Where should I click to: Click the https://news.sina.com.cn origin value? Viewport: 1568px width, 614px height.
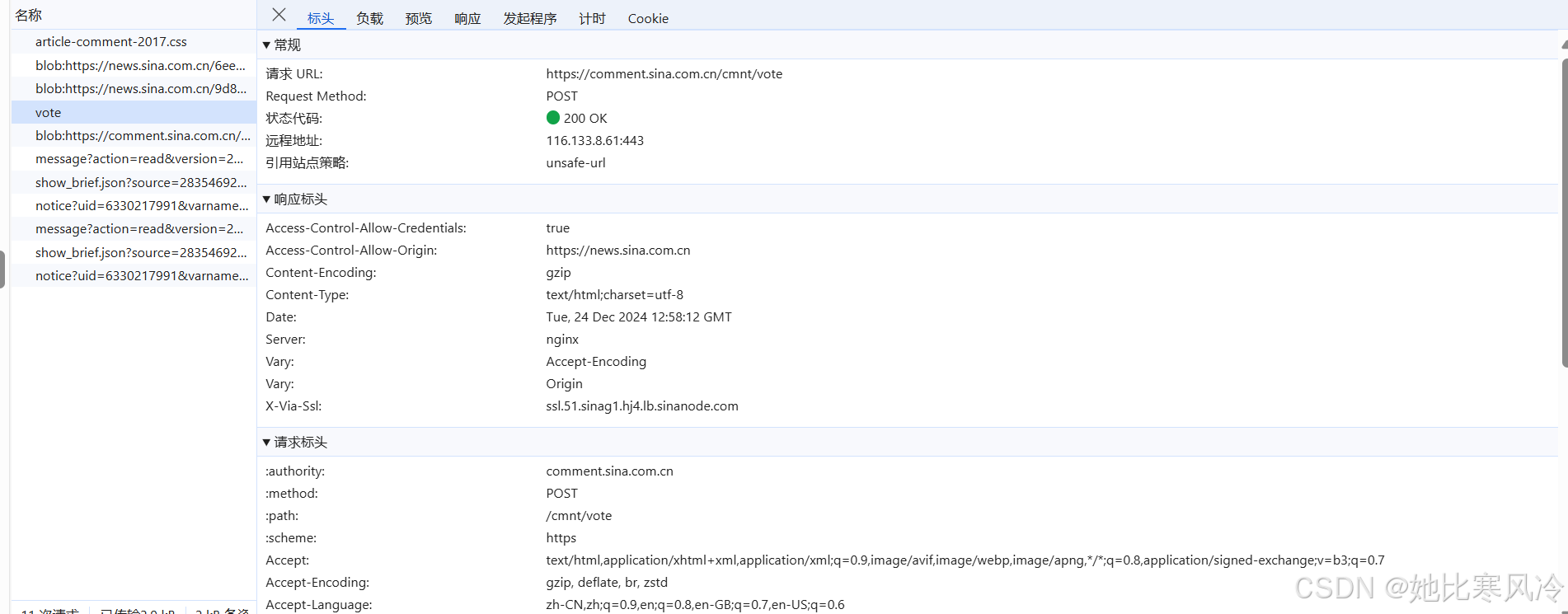[x=618, y=250]
